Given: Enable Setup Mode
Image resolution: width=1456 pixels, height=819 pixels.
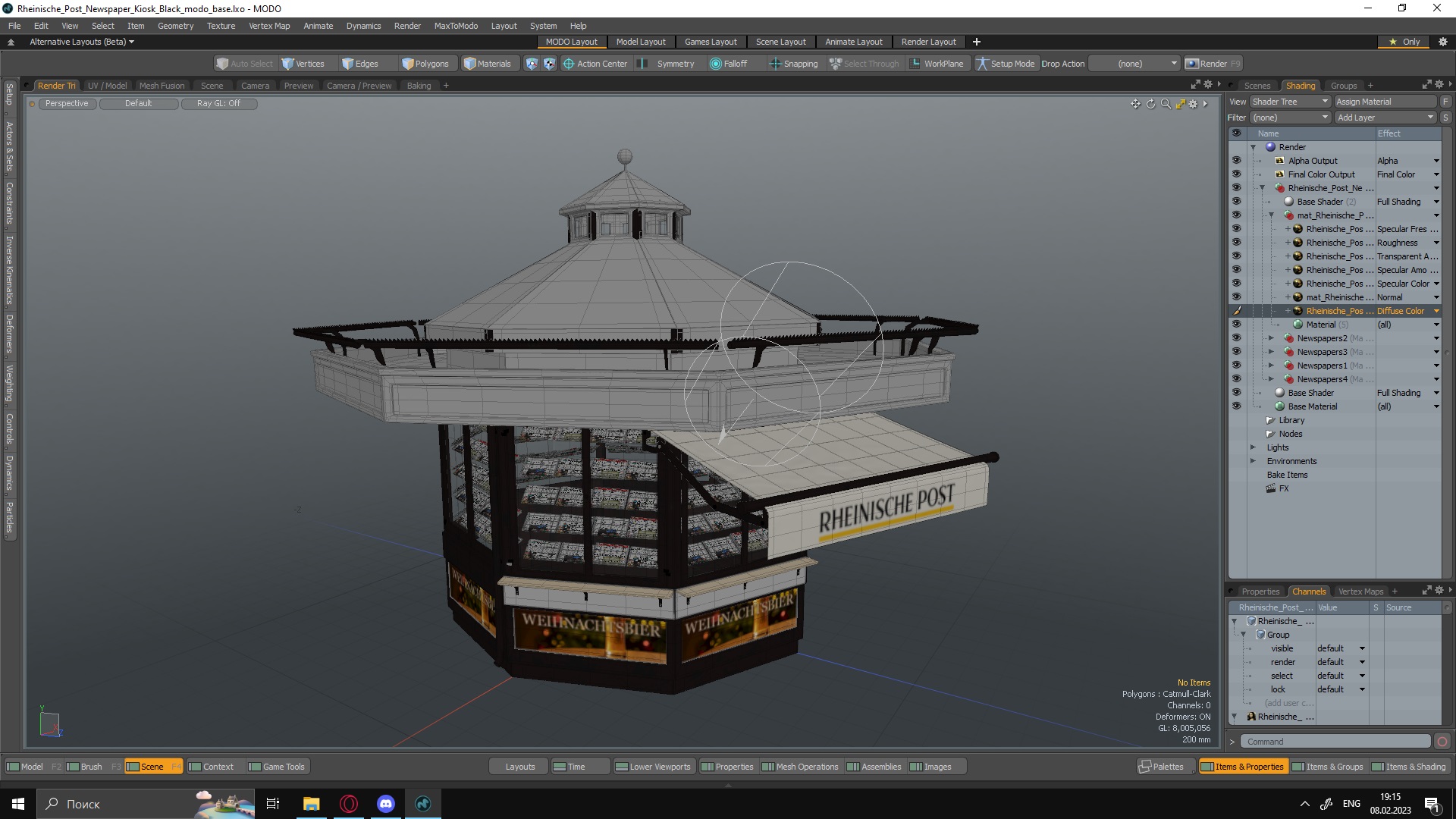Looking at the screenshot, I should pos(1006,64).
